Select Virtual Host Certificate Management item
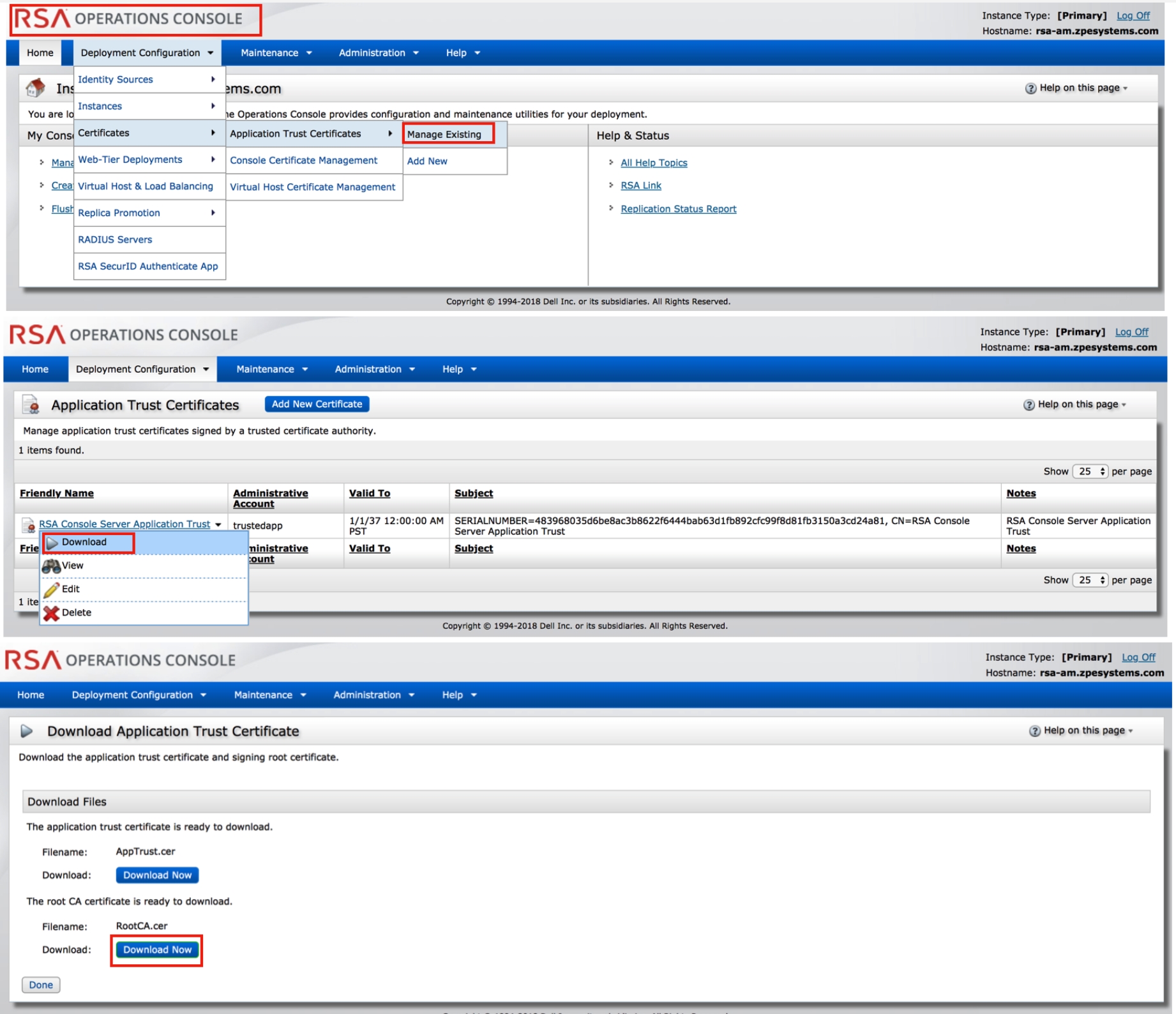Screen dimensions: 1176x1014 [313, 188]
